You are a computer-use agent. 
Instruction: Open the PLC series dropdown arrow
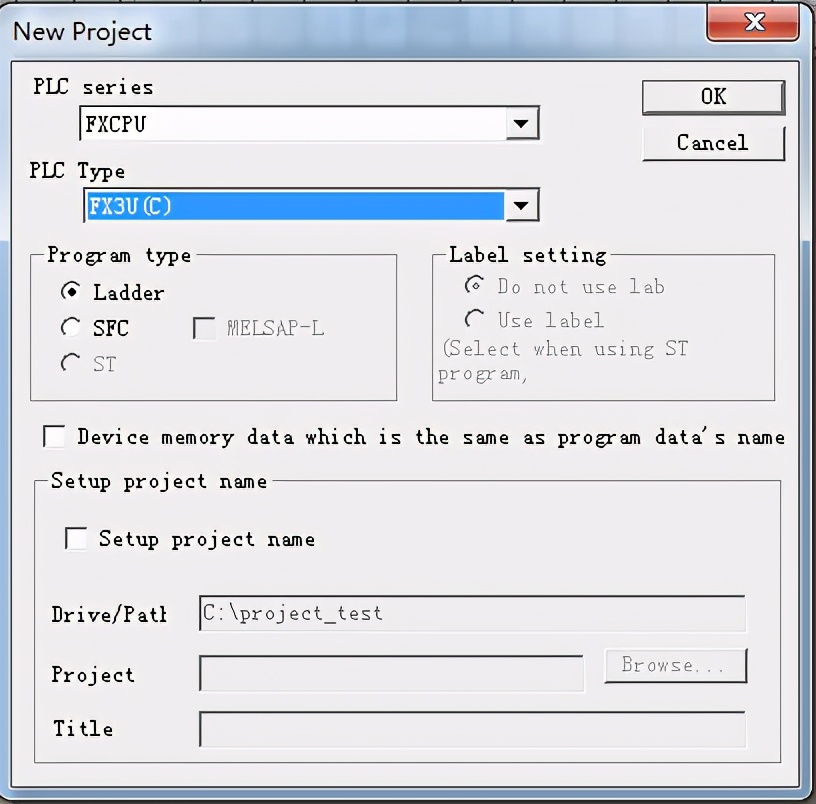tap(522, 123)
